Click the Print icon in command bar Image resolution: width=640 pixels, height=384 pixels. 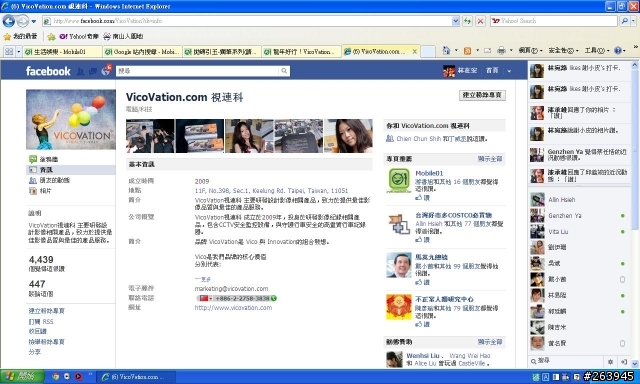point(501,51)
